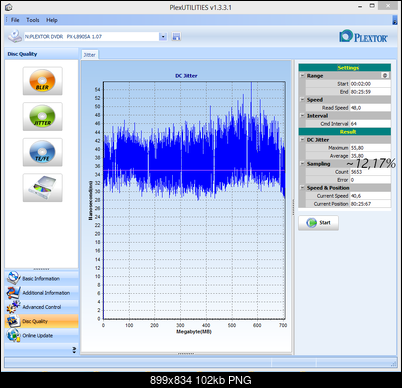Open the drive selection dropdown arrow
The image size is (402, 388).
click(x=163, y=37)
